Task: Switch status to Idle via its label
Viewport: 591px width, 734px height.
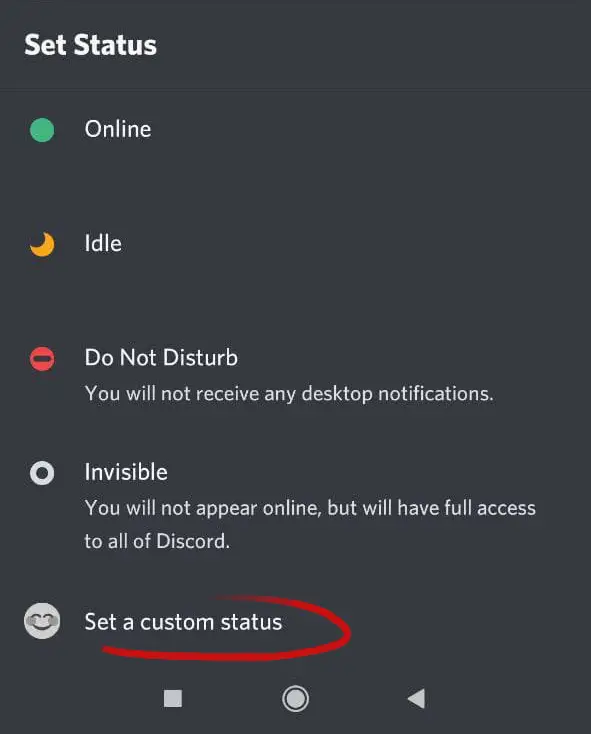Action: tap(103, 243)
